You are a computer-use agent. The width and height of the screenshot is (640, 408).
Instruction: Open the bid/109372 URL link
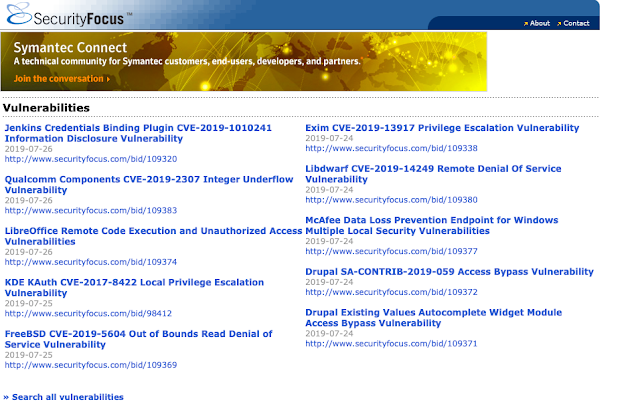click(x=391, y=292)
